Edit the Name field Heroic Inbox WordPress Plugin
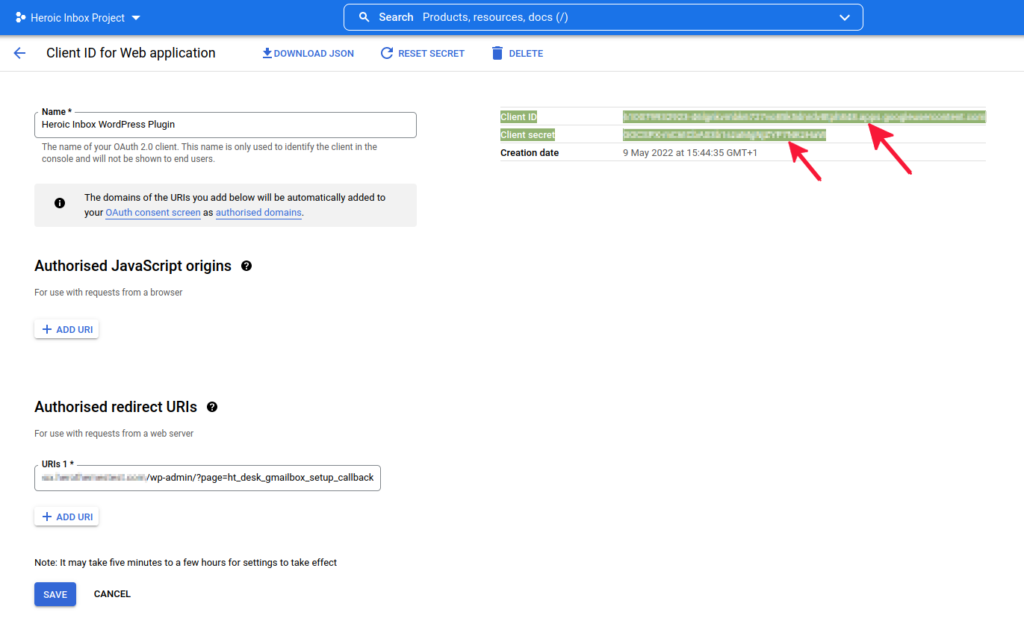The image size is (1024, 630). [x=225, y=125]
